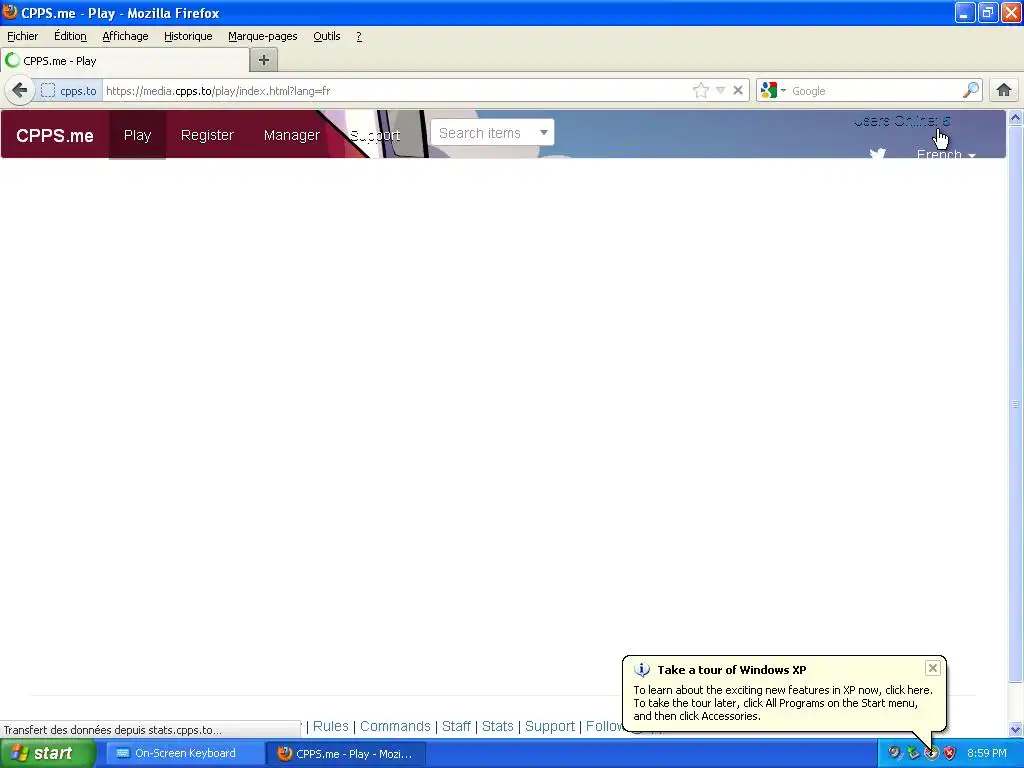Open the Support footer link
This screenshot has width=1024, height=768.
coord(550,726)
